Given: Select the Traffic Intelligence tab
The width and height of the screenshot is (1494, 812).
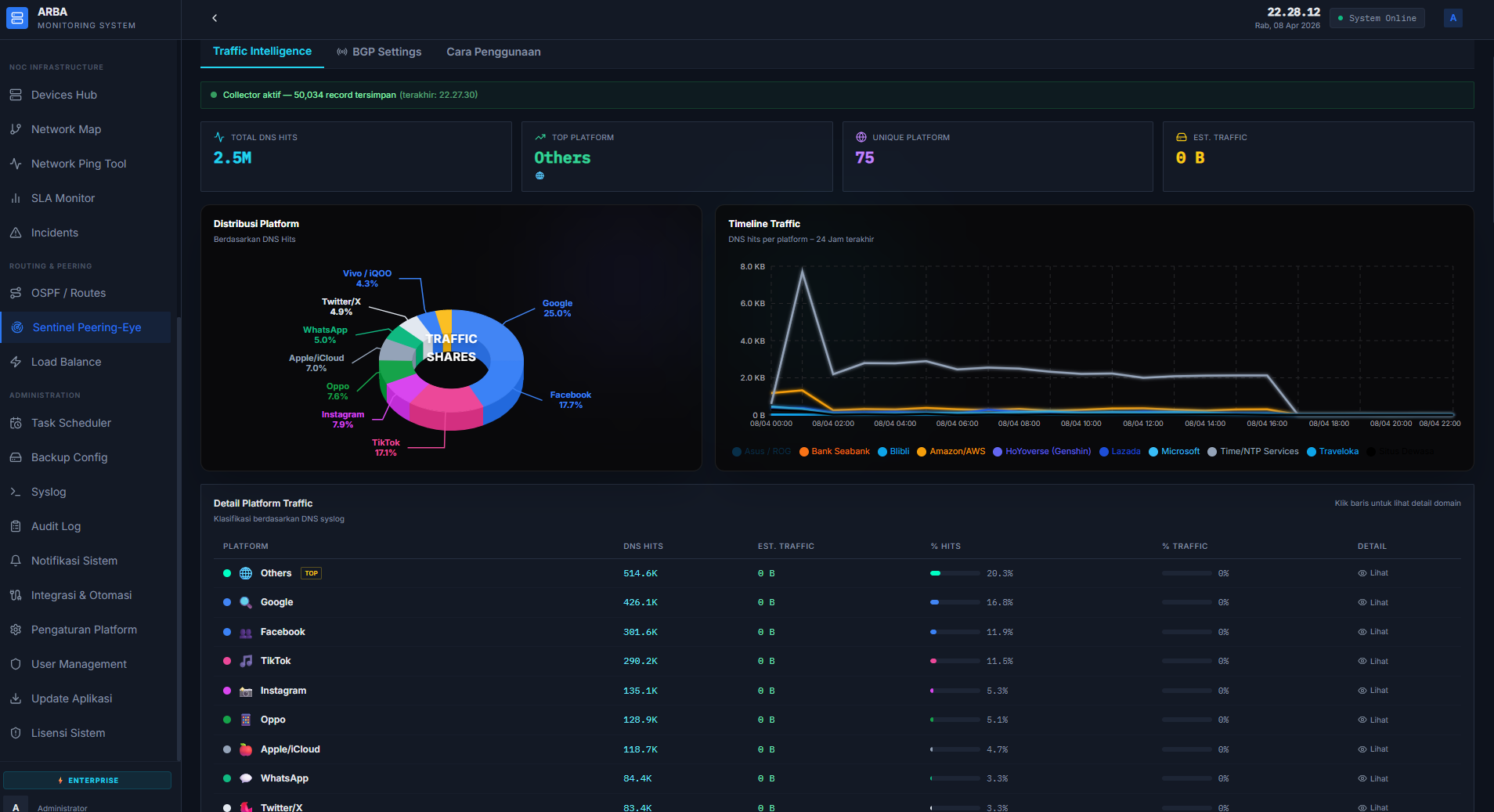Looking at the screenshot, I should (x=262, y=51).
